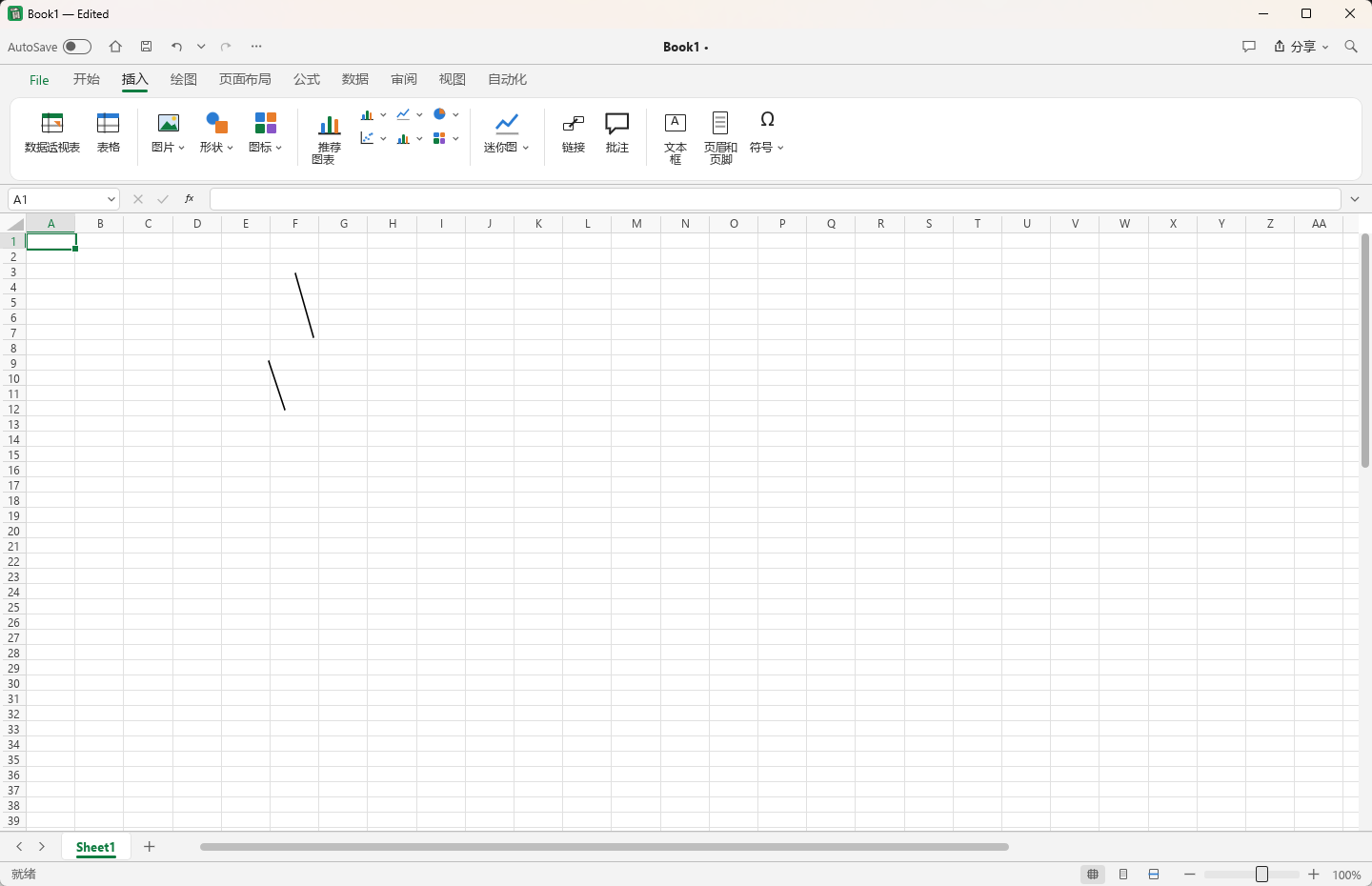This screenshot has height=886, width=1372.
Task: Click the home icon in the title bar
Action: (x=115, y=47)
